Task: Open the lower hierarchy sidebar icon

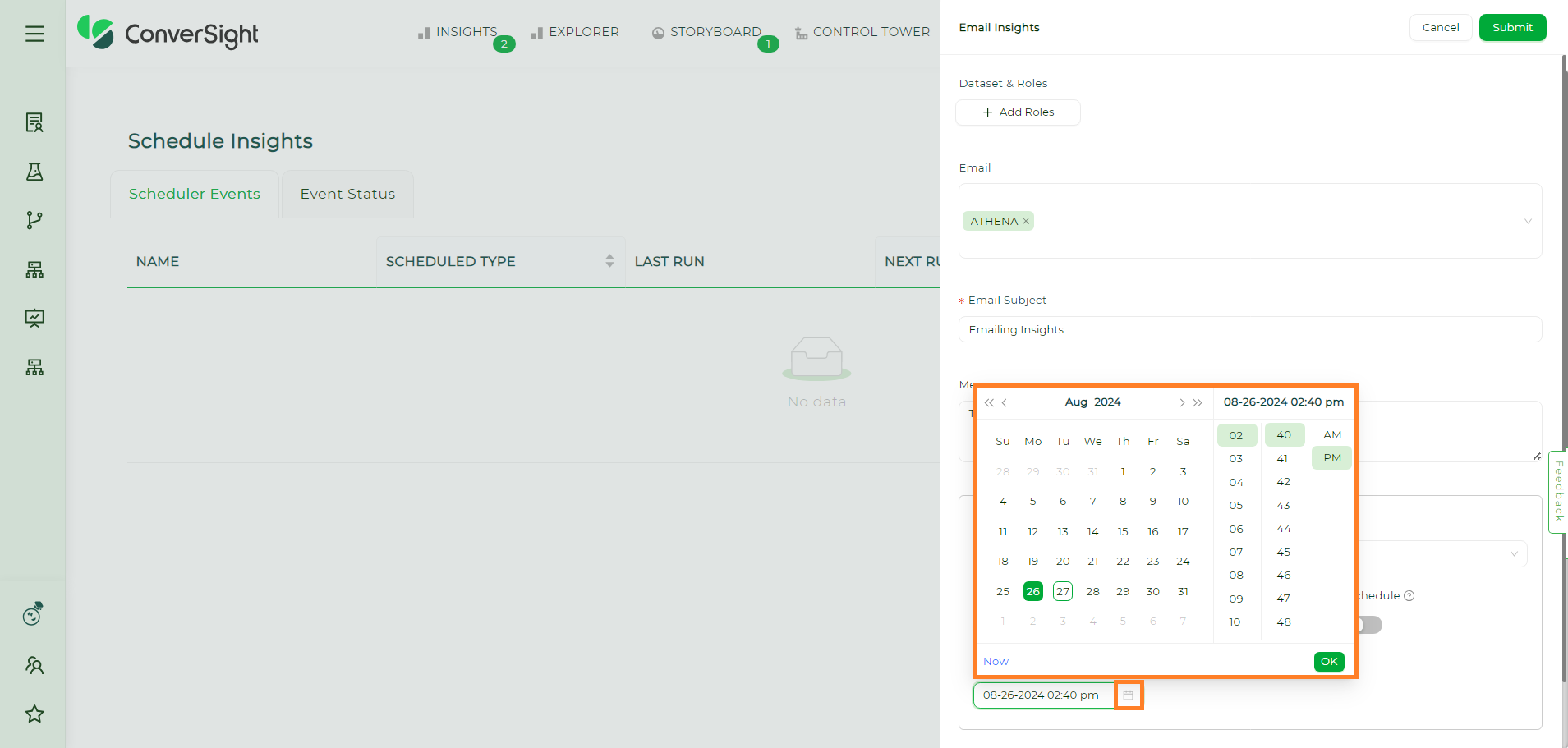Action: pyautogui.click(x=34, y=367)
